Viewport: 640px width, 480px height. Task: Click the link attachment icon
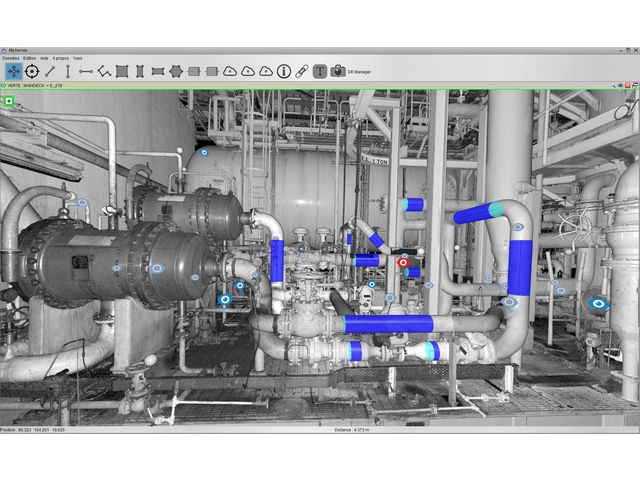click(x=301, y=71)
